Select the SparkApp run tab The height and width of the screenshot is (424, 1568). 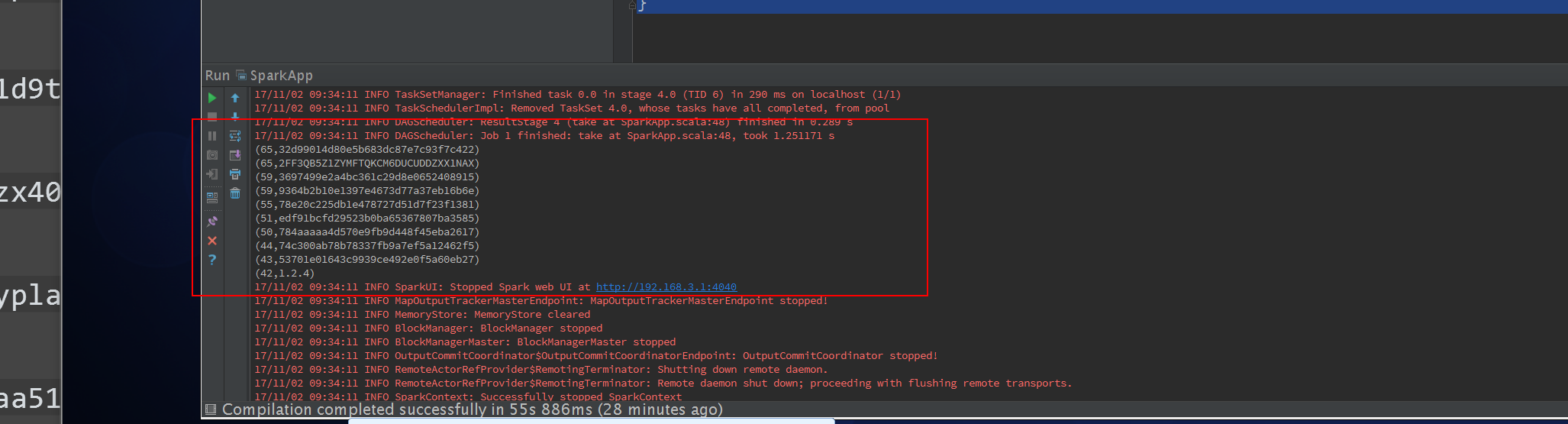point(275,76)
